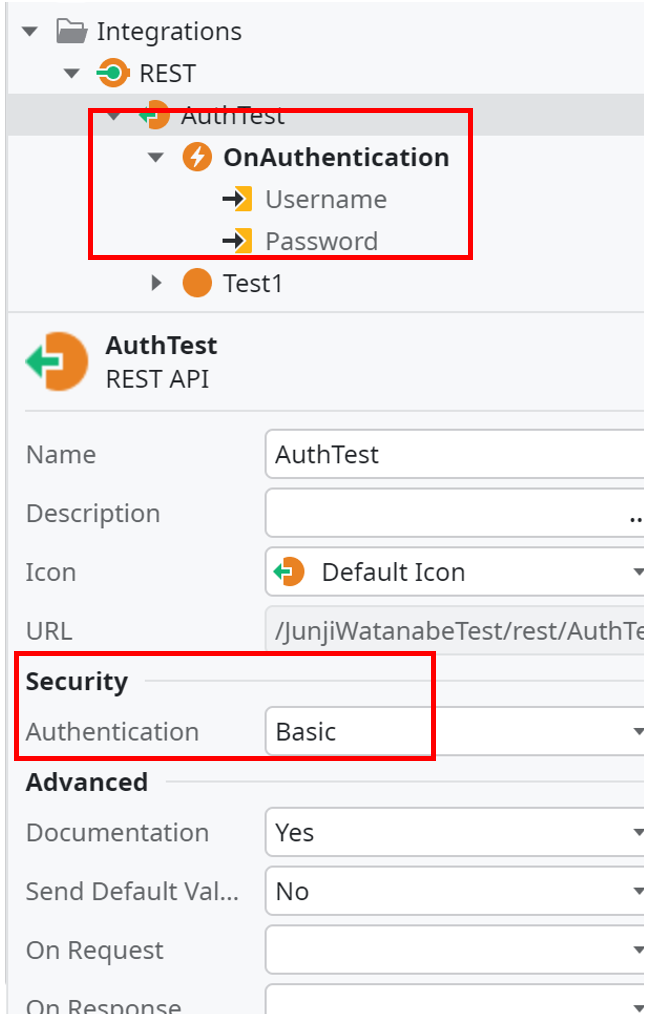Click the green Default Icon preview
The height and width of the screenshot is (1016, 646).
coord(290,571)
